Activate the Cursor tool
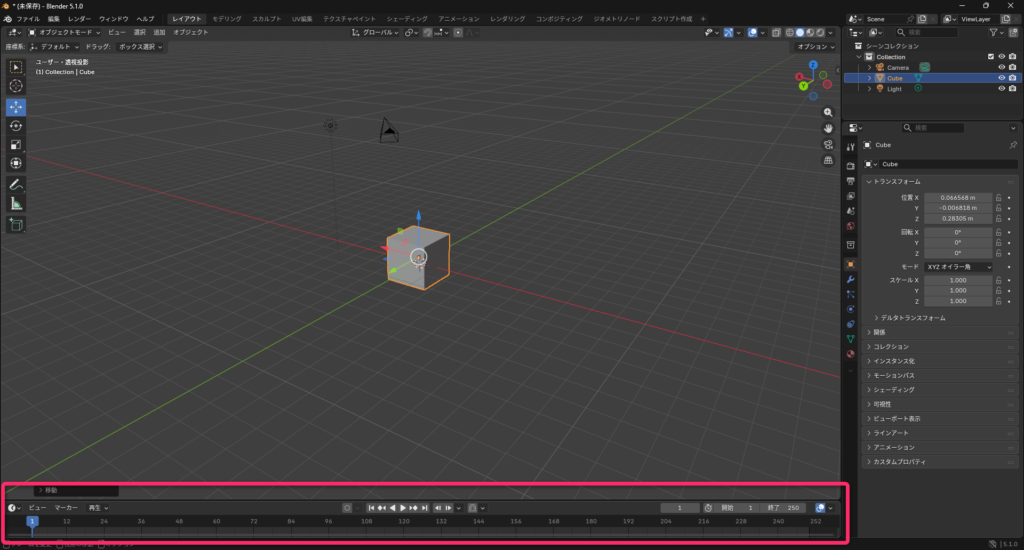This screenshot has width=1024, height=550. point(16,87)
